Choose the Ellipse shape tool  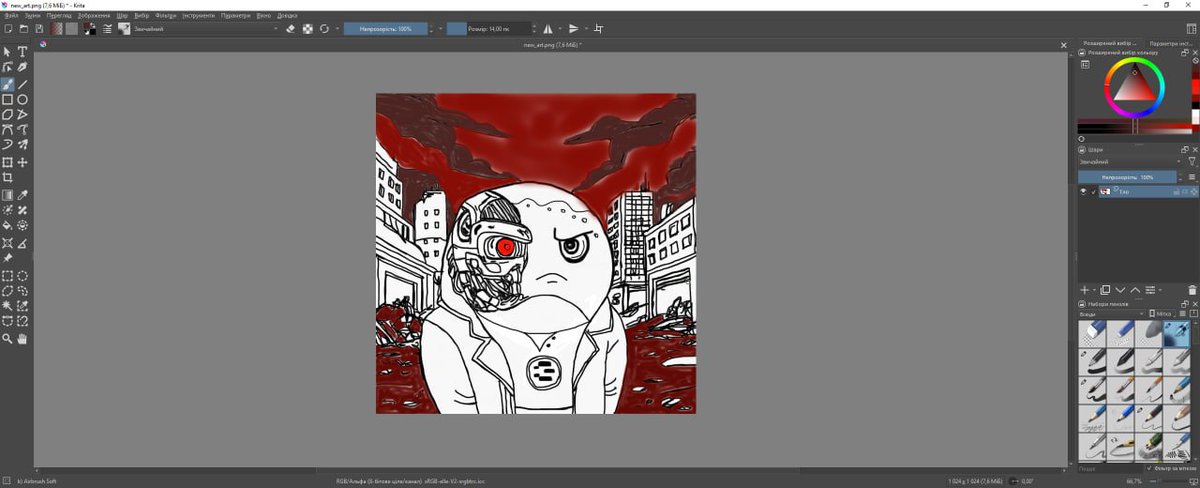coord(22,100)
